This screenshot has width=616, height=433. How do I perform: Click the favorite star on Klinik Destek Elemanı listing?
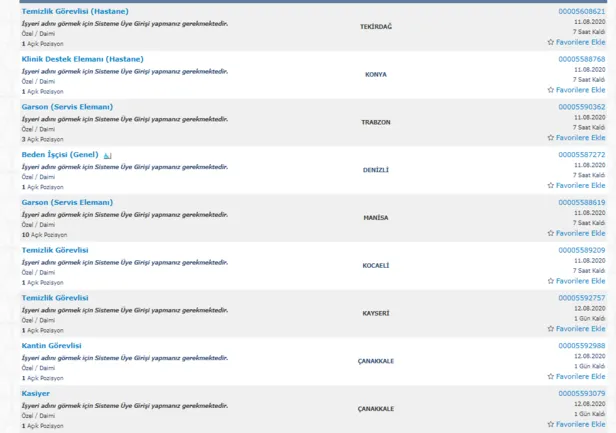550,90
